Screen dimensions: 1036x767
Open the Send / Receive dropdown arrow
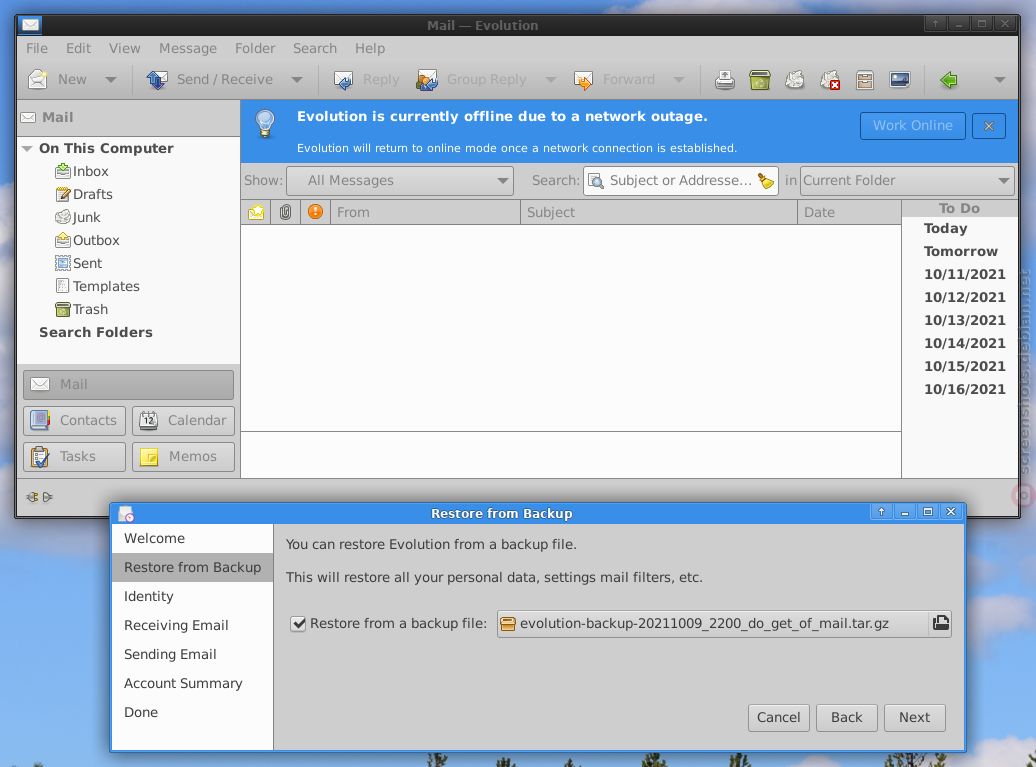coord(297,80)
